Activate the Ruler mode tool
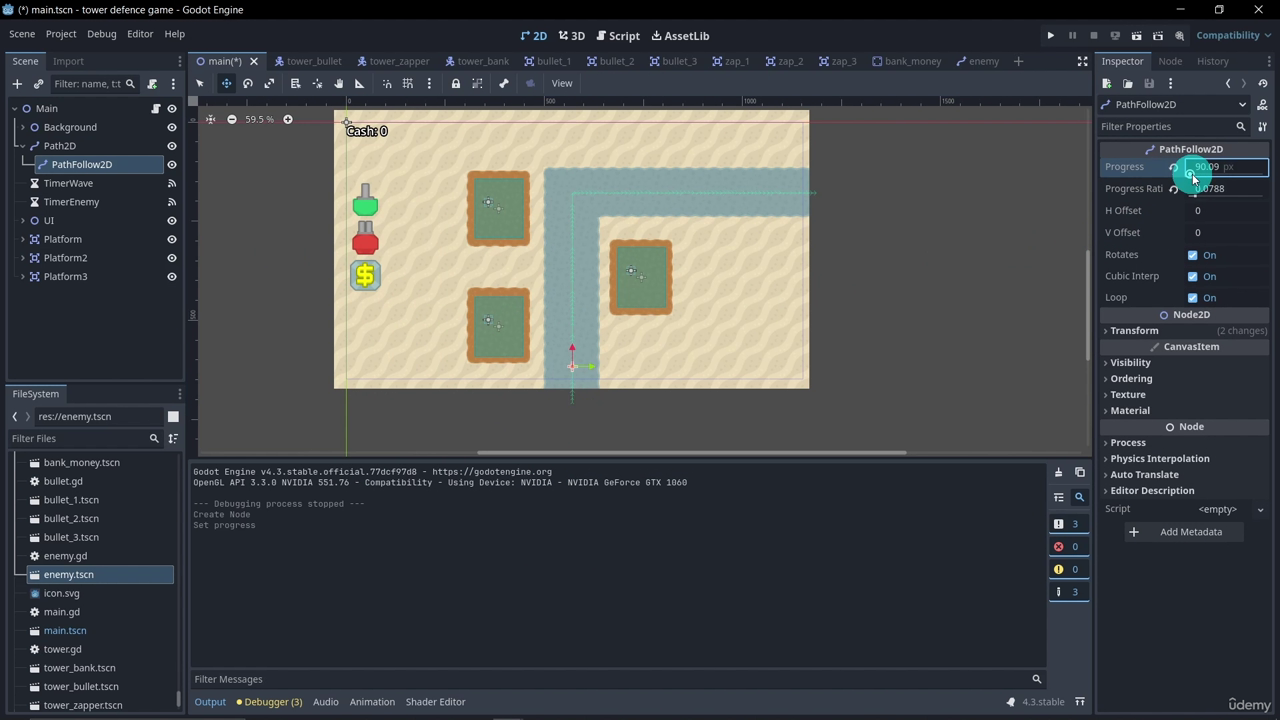The width and height of the screenshot is (1280, 720). pyautogui.click(x=360, y=84)
